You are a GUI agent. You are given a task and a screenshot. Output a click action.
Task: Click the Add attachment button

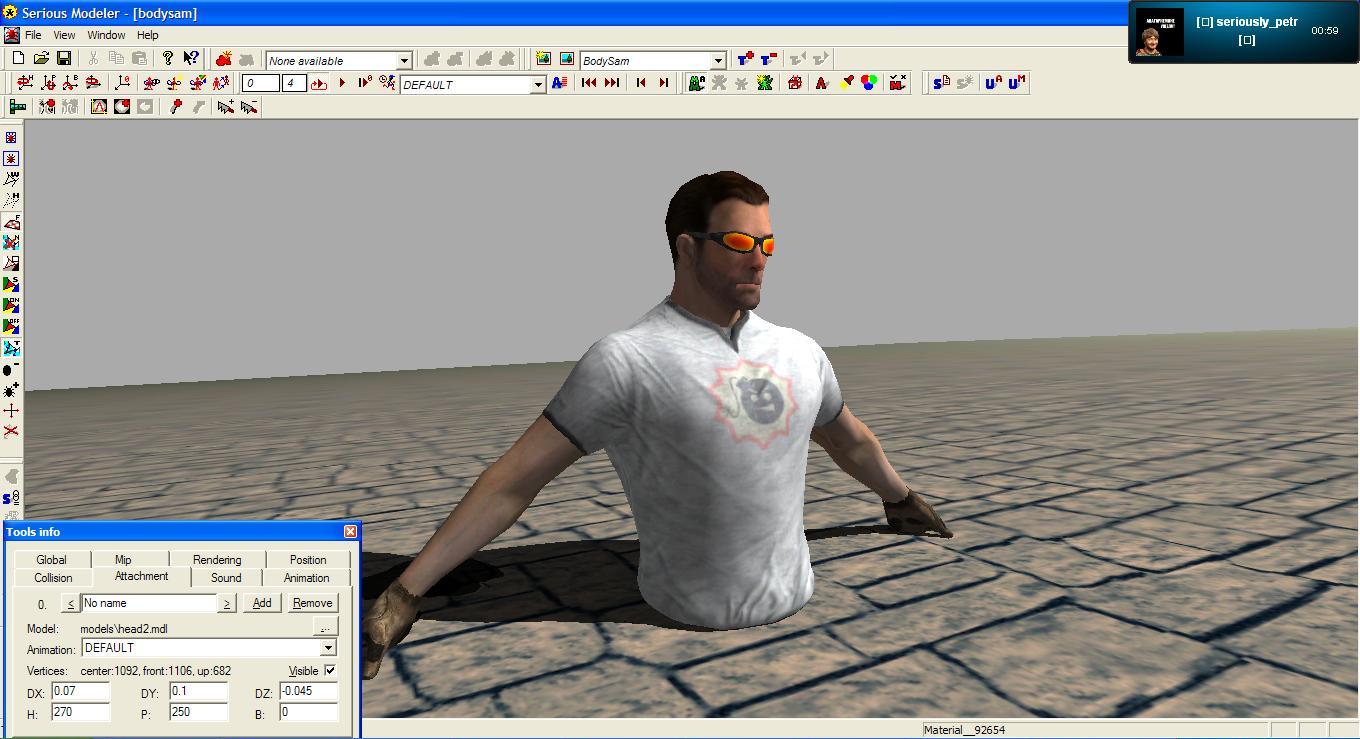point(262,603)
